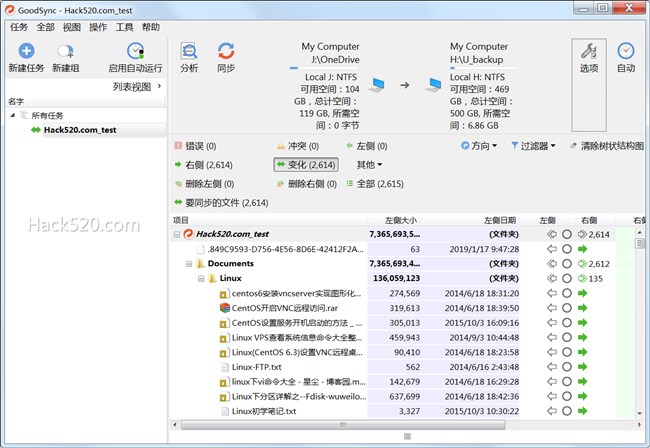Click left arrow for CentOS开启VNC远程访问.rar
Screen dimensions: 650x448
coord(552,308)
